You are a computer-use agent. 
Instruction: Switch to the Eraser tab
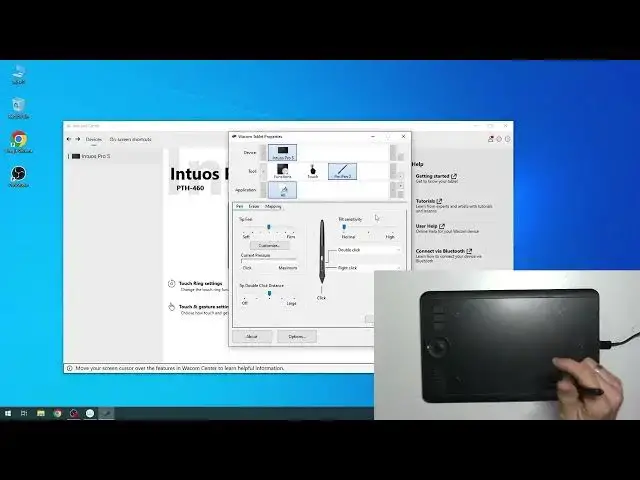click(x=254, y=207)
